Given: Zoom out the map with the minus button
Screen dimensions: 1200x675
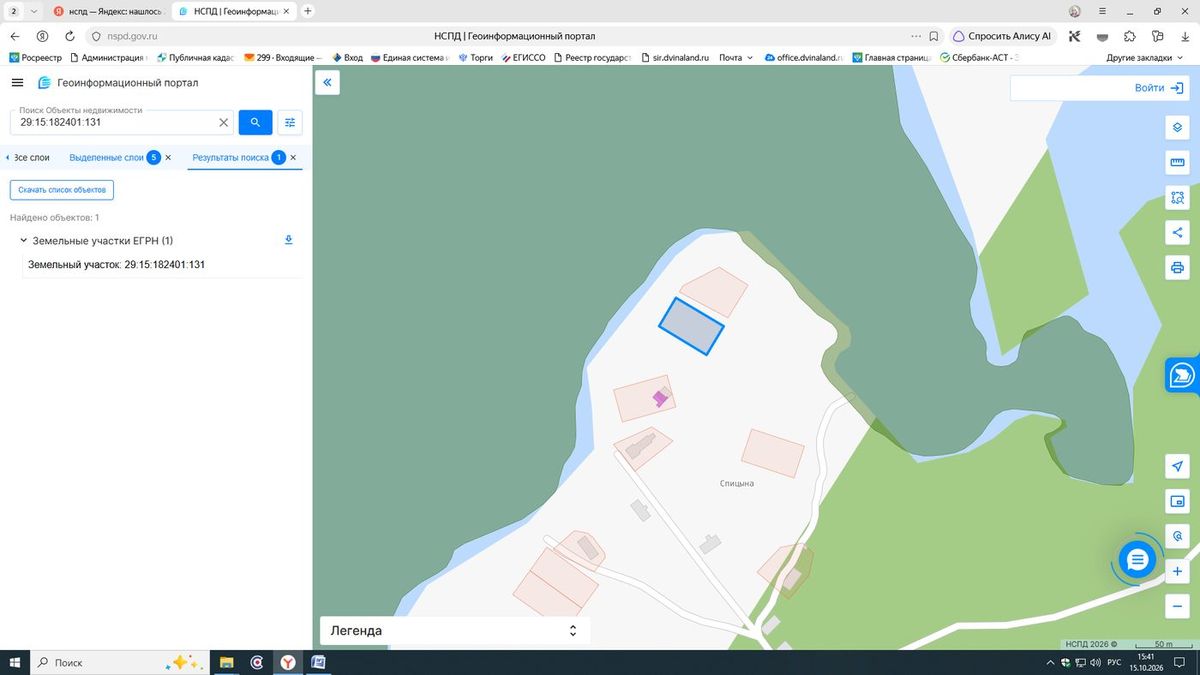Looking at the screenshot, I should pos(1177,606).
